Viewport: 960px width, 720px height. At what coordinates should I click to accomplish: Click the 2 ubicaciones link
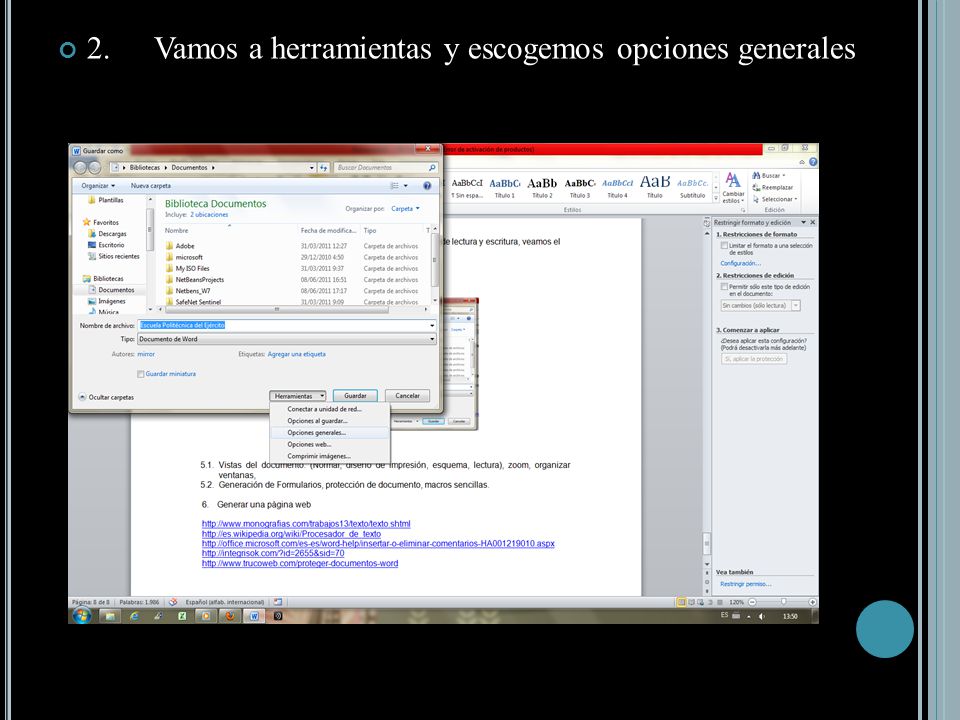pyautogui.click(x=209, y=215)
